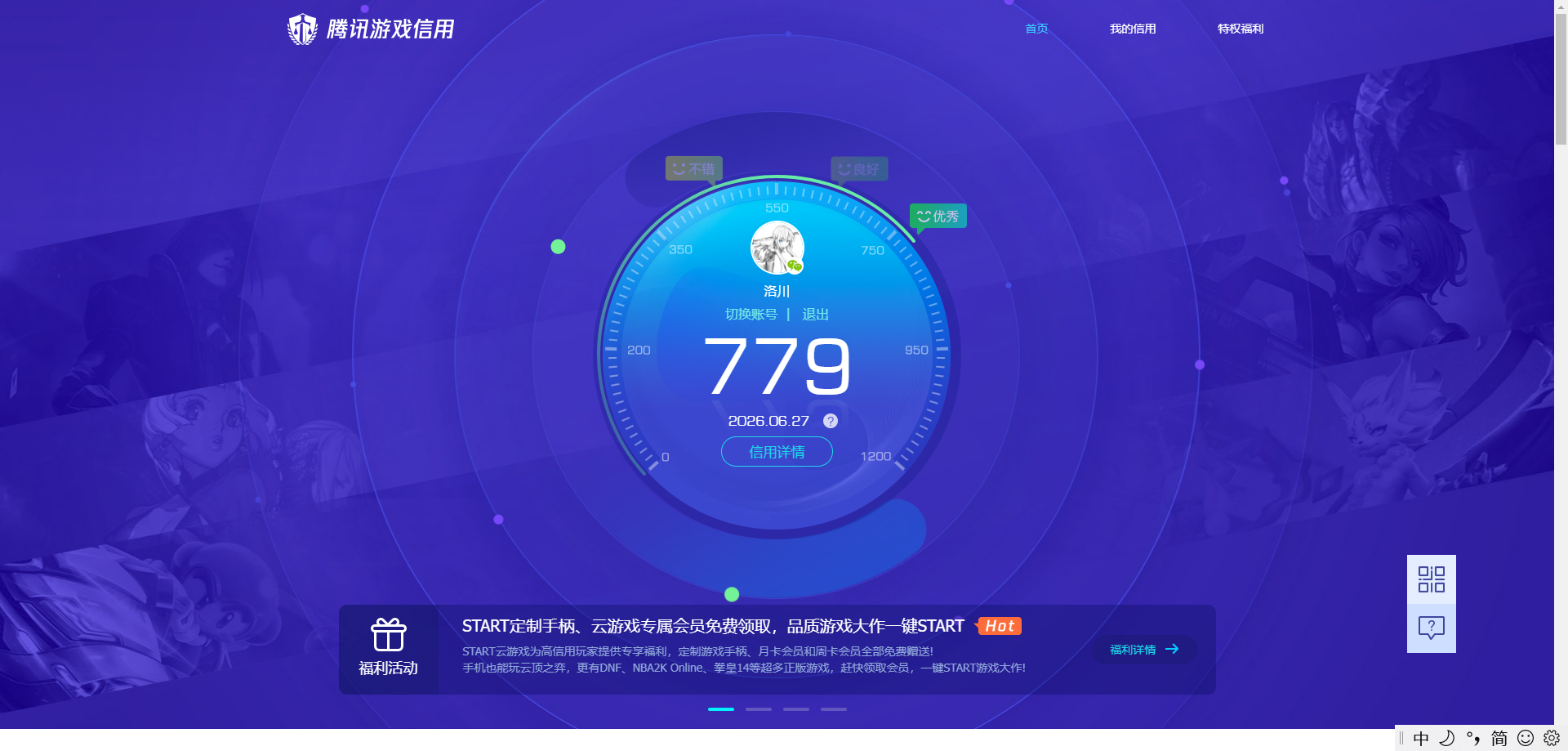Image resolution: width=1568 pixels, height=751 pixels.
Task: Click the Tencent Game Credit shield logo
Action: click(x=302, y=29)
